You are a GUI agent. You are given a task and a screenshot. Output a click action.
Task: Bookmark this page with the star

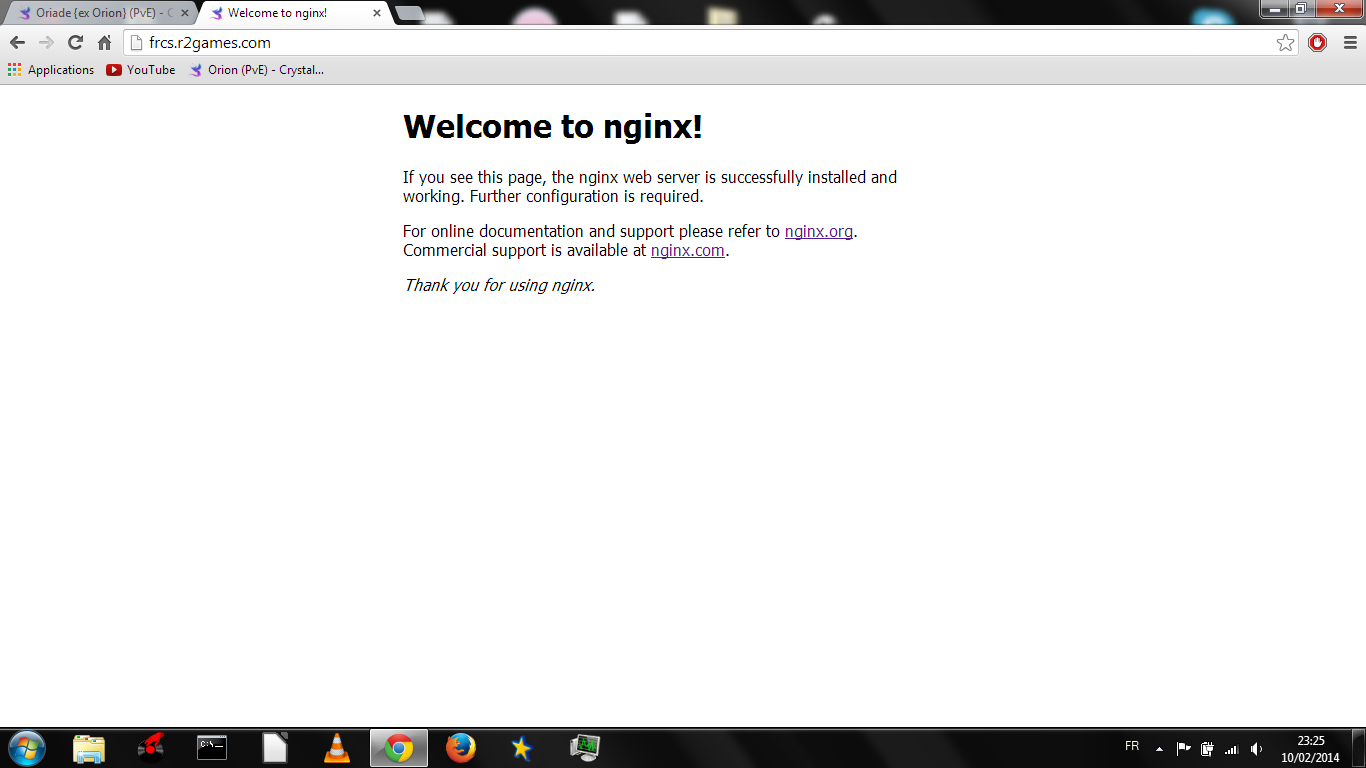coord(1285,43)
